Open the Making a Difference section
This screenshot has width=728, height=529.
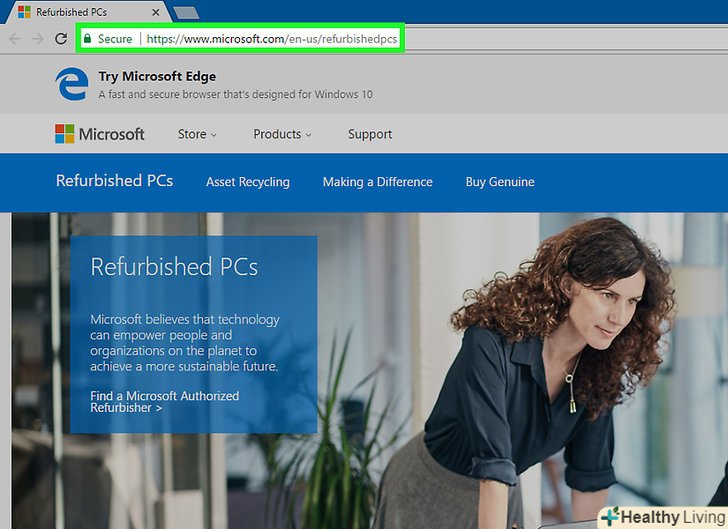pos(377,182)
